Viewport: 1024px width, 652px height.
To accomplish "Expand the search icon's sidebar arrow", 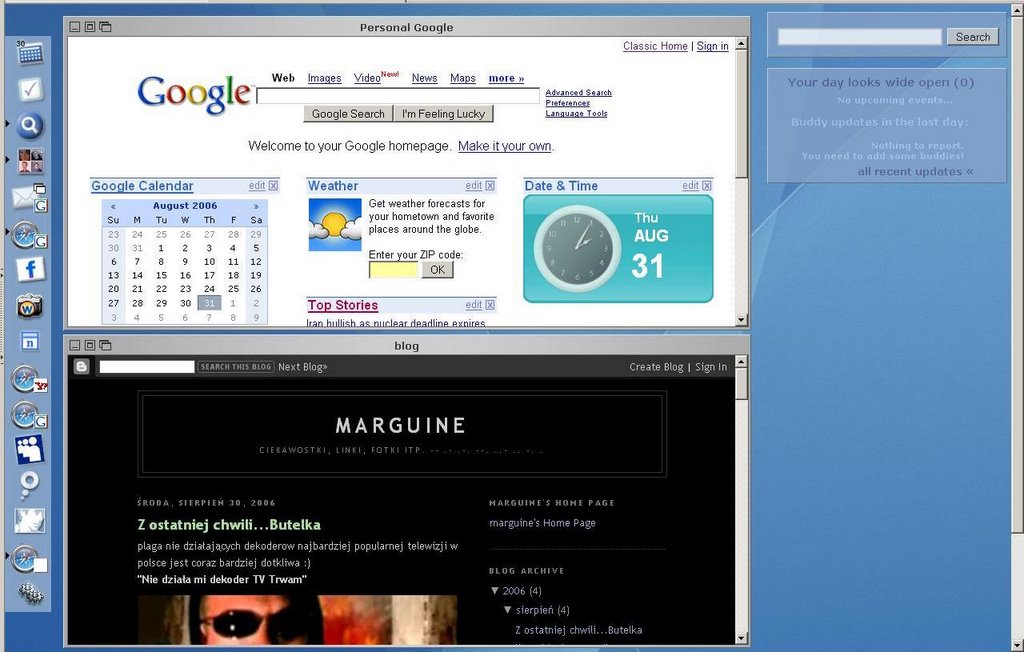I will click(x=7, y=123).
